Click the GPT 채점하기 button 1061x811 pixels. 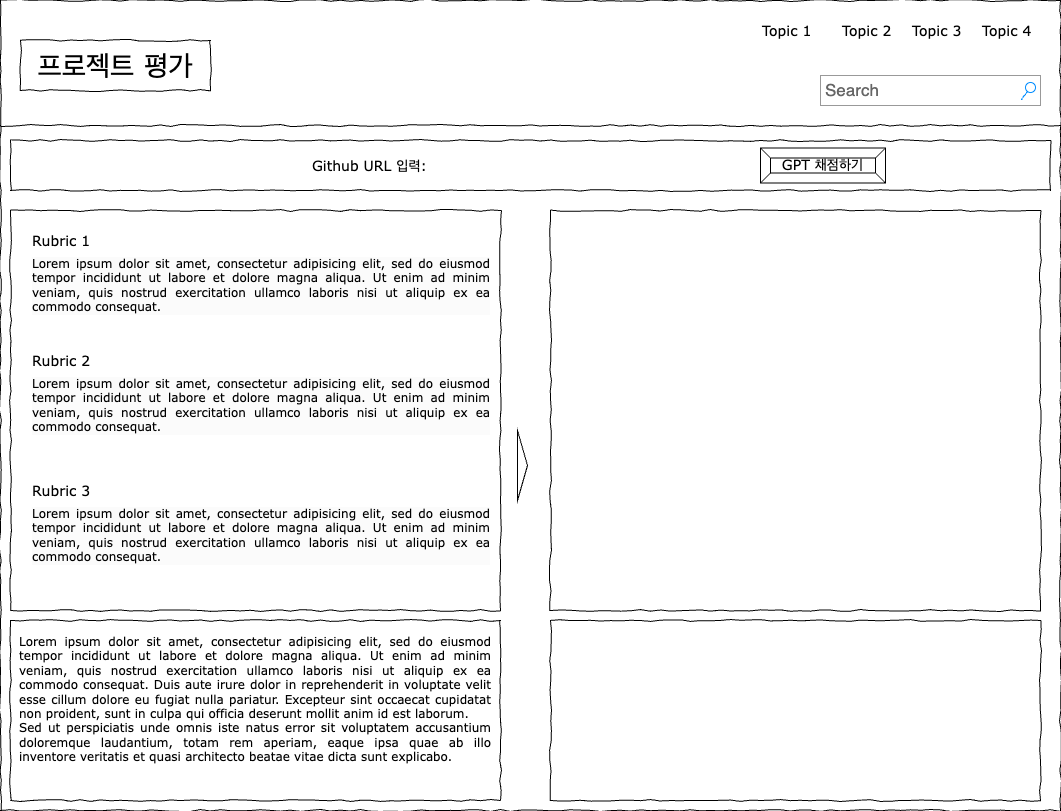pos(823,166)
